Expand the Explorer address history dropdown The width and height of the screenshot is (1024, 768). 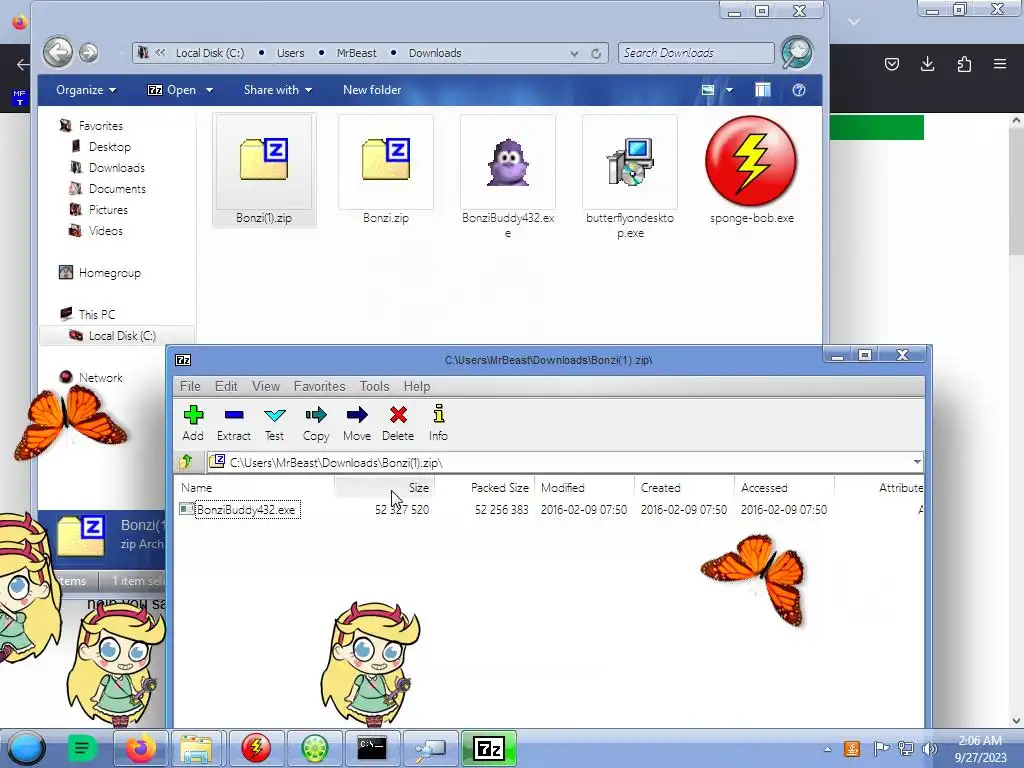(574, 54)
